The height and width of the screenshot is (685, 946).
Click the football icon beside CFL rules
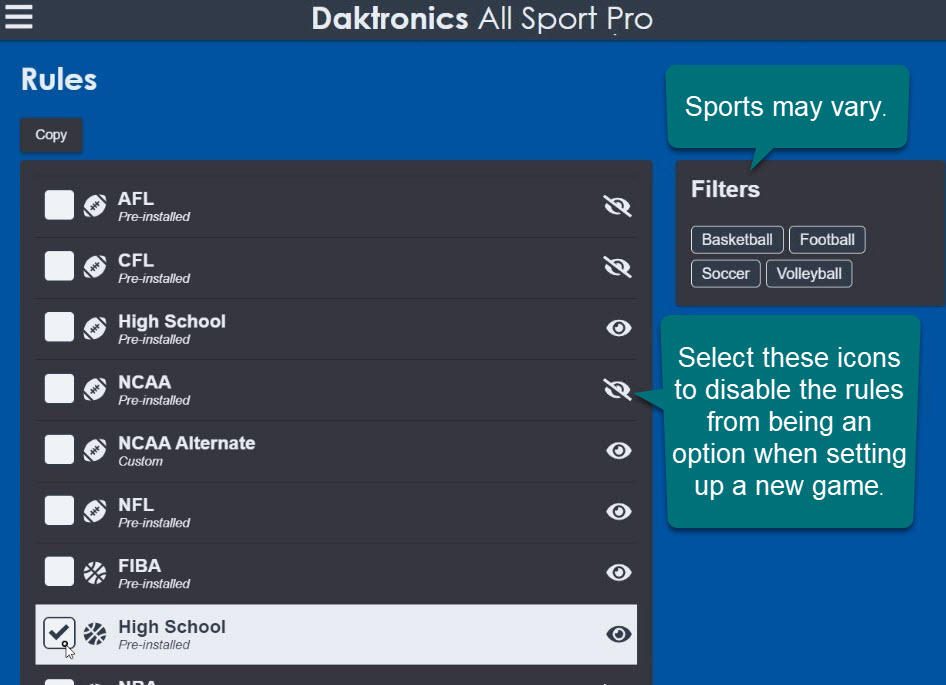click(94, 267)
